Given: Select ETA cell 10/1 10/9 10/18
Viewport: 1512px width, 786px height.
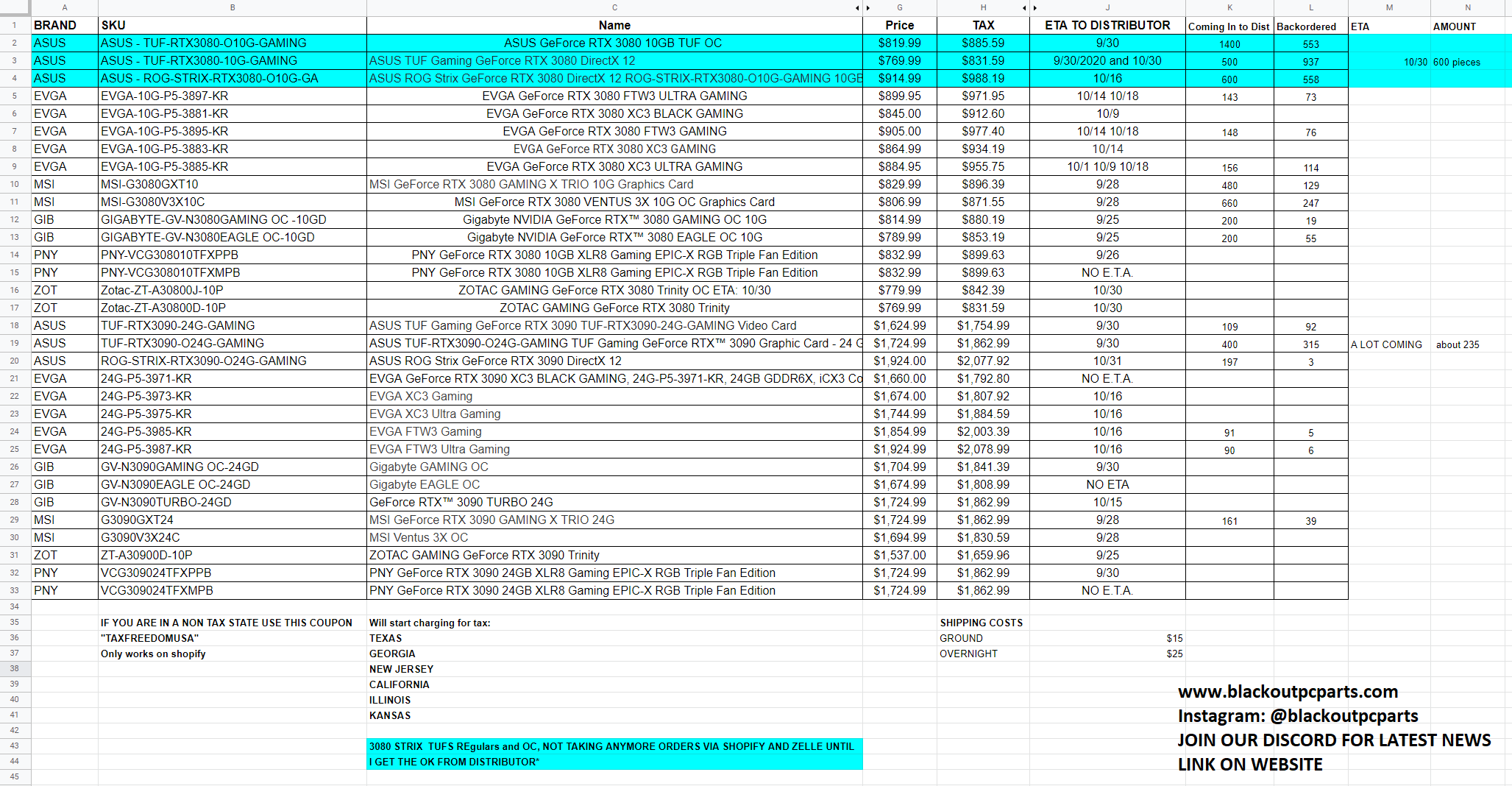Looking at the screenshot, I should pos(1107,166).
